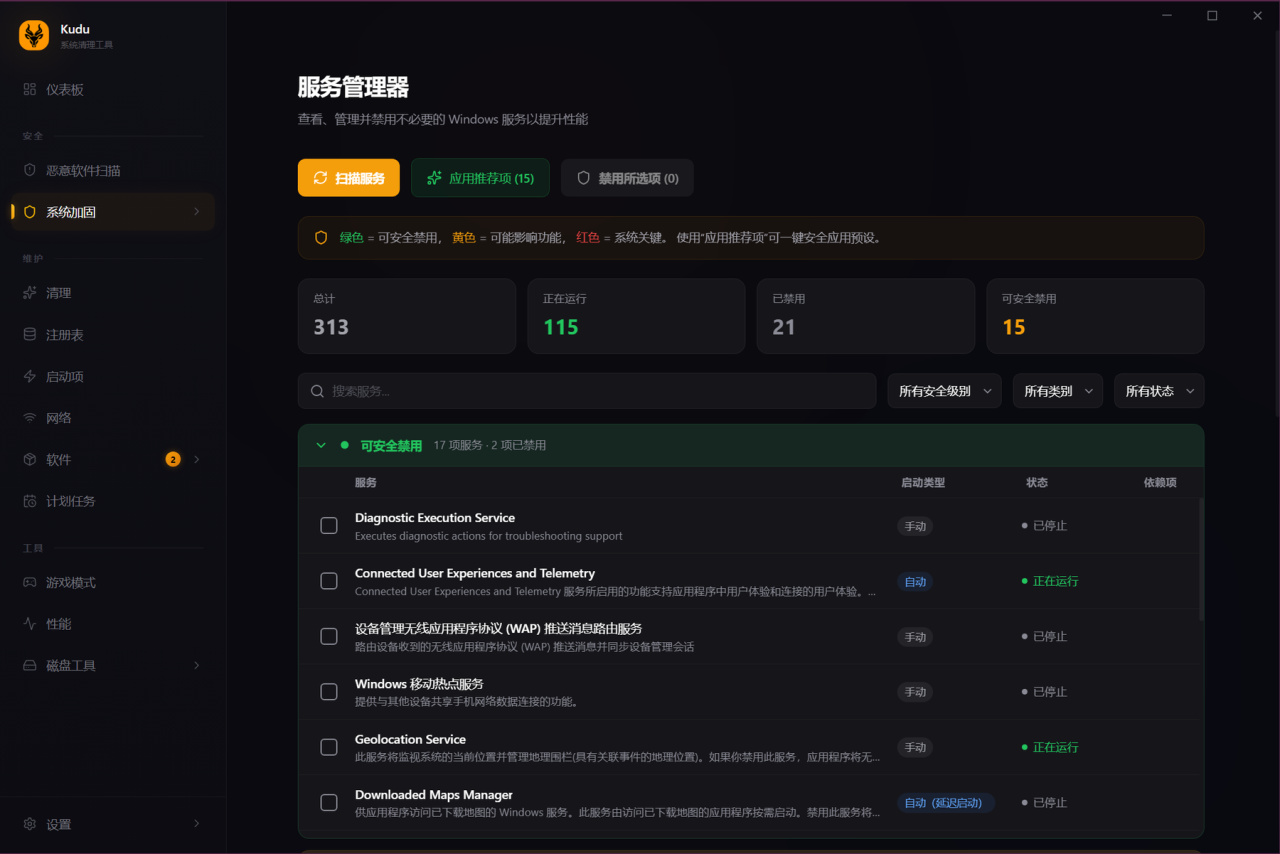The width and height of the screenshot is (1280, 854).
Task: Click the 服务 column header
Action: pos(366,483)
